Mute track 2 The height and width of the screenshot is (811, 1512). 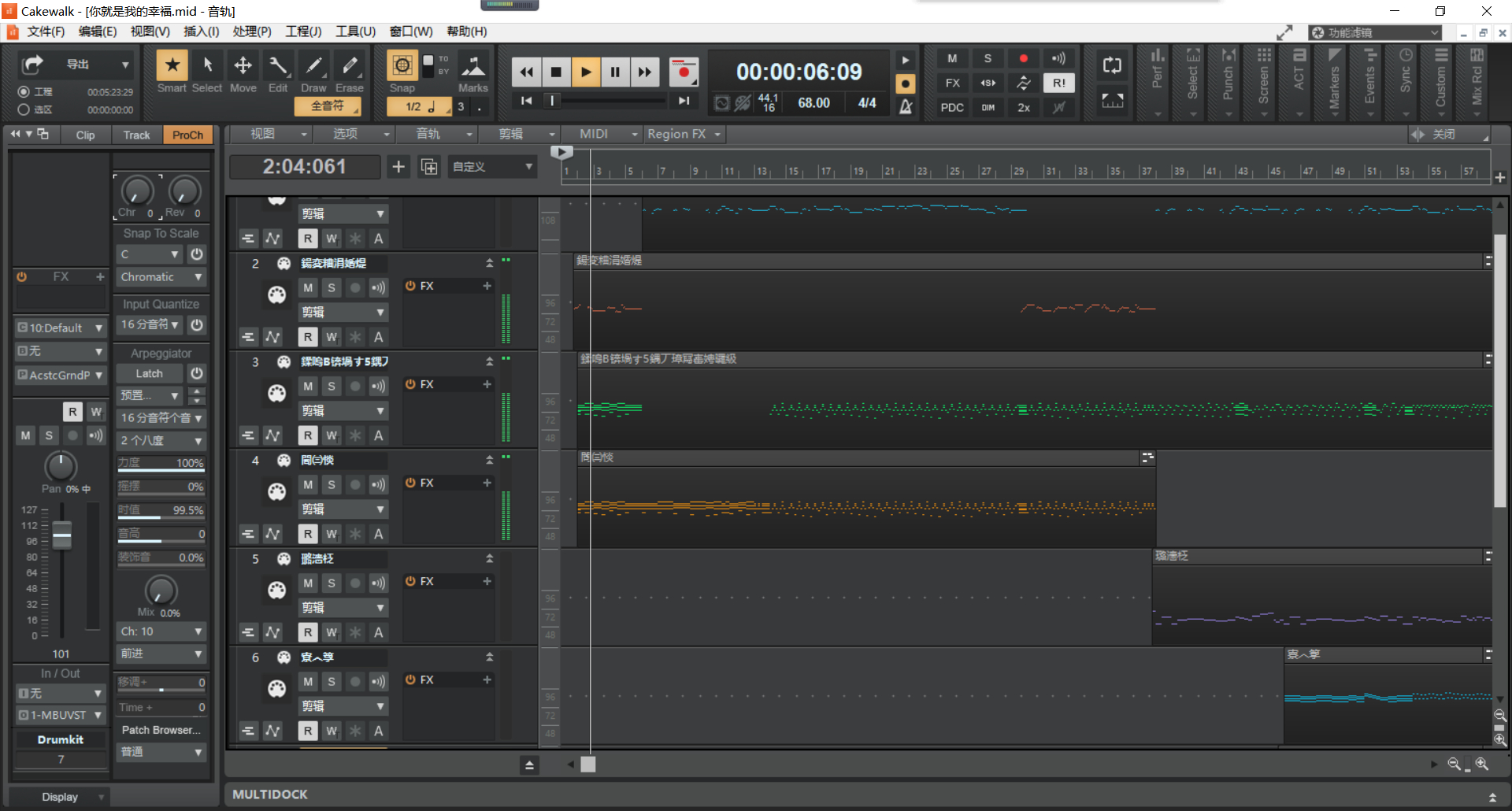tap(308, 288)
